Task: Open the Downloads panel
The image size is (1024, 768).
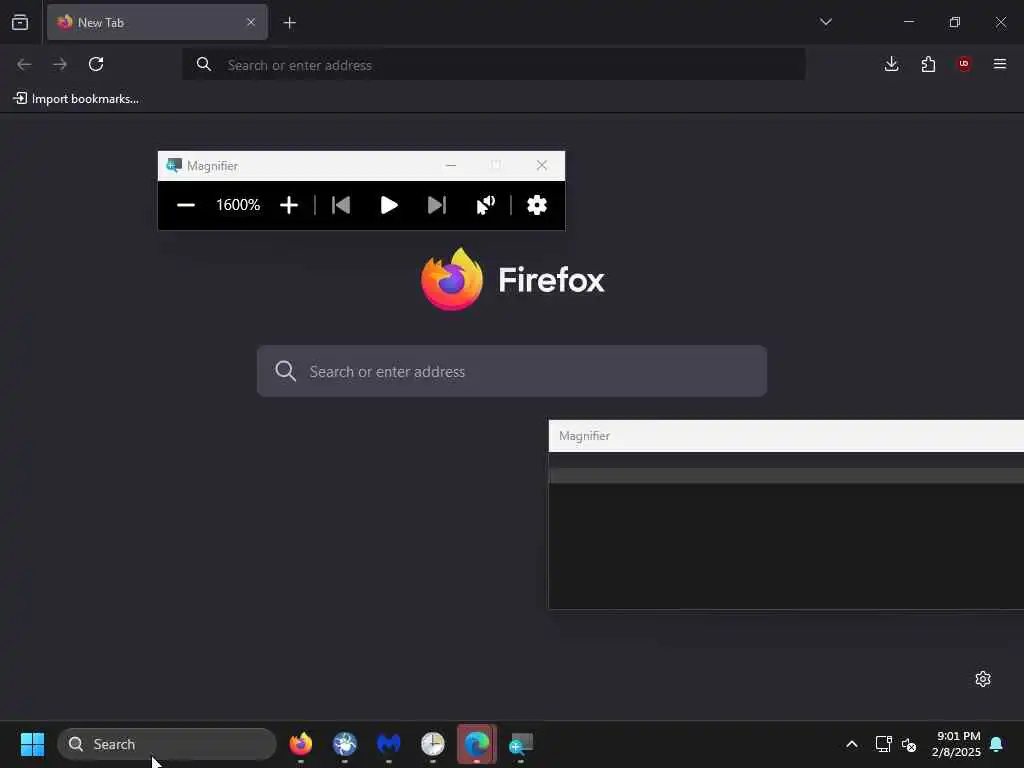Action: [891, 64]
